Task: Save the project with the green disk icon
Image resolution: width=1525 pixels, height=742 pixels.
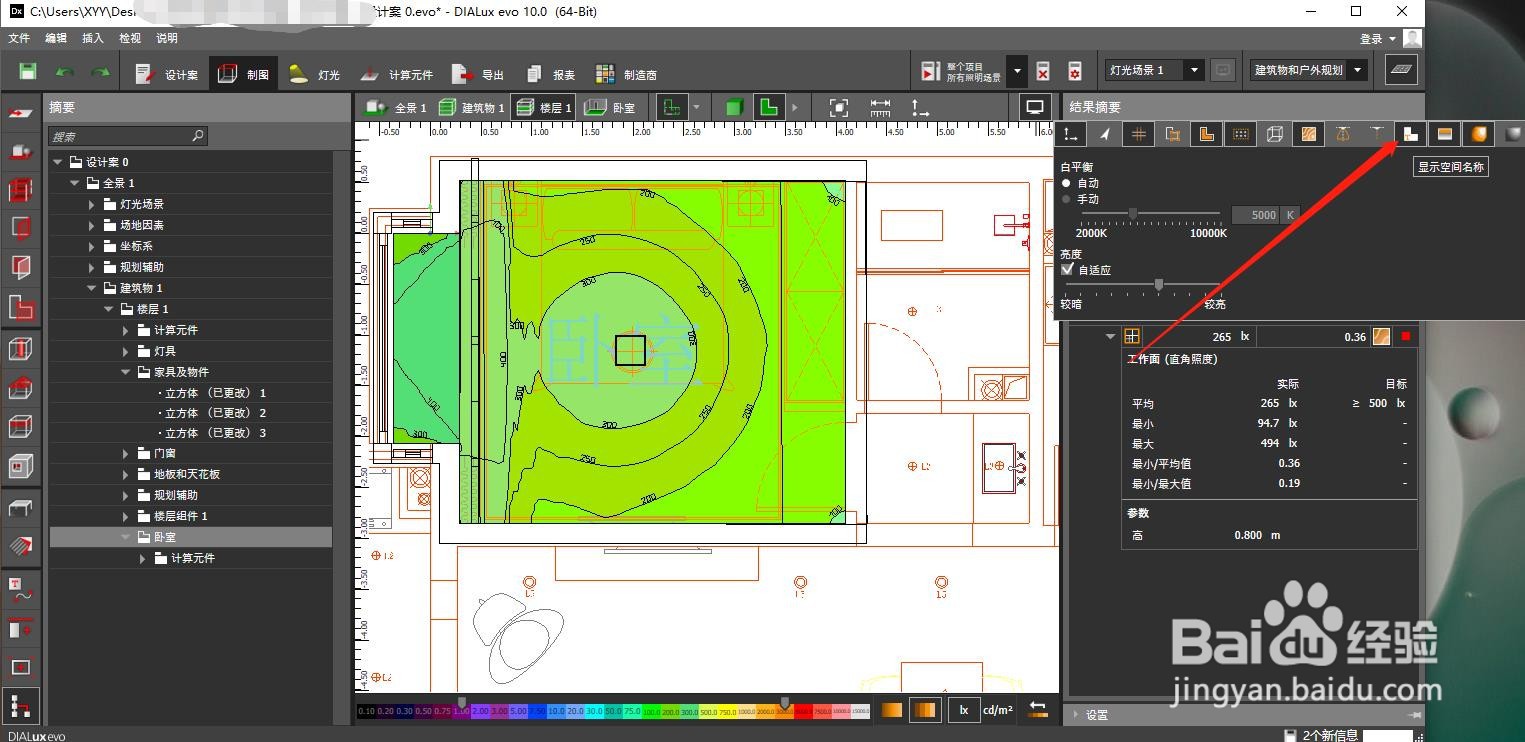Action: 28,72
